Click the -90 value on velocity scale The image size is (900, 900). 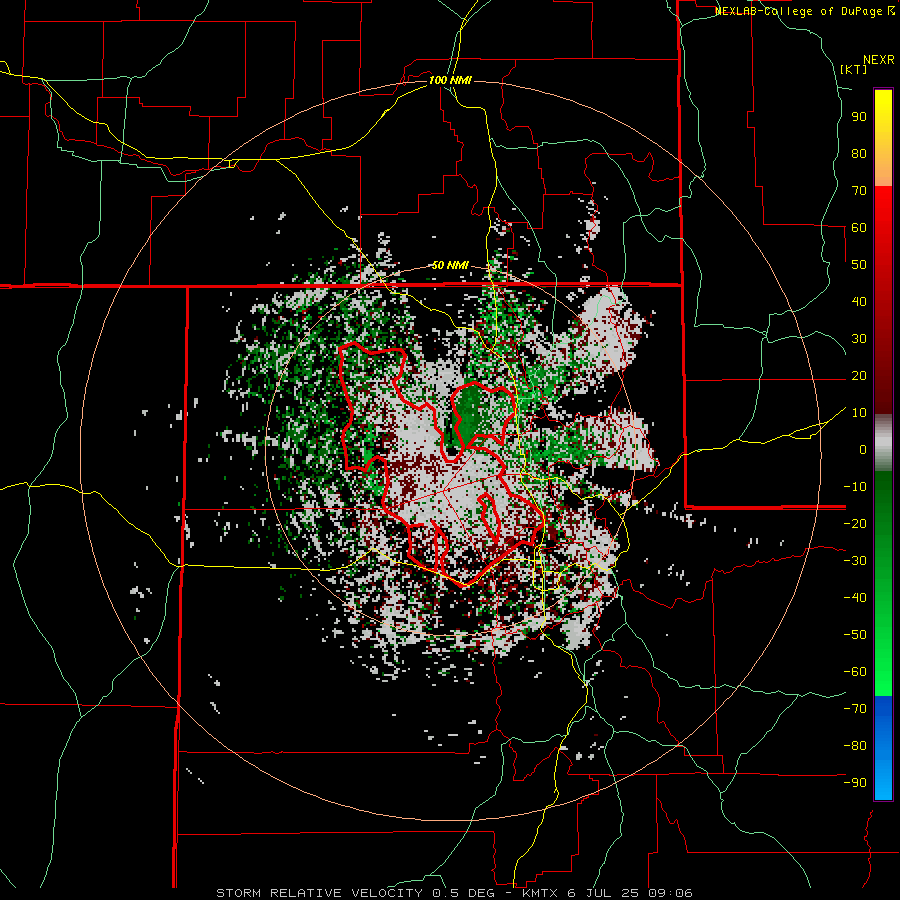pyautogui.click(x=855, y=783)
